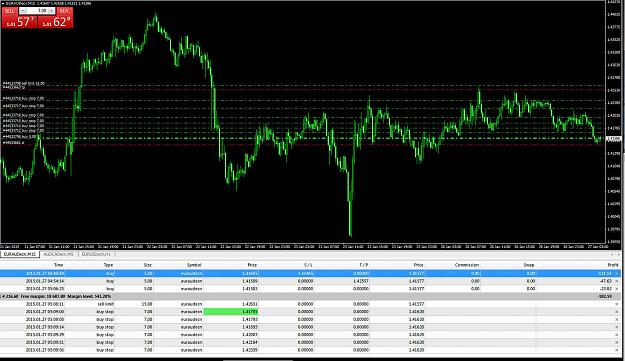625x361 pixels.
Task: Sort trades by the Symbol column header
Action: tap(194, 265)
